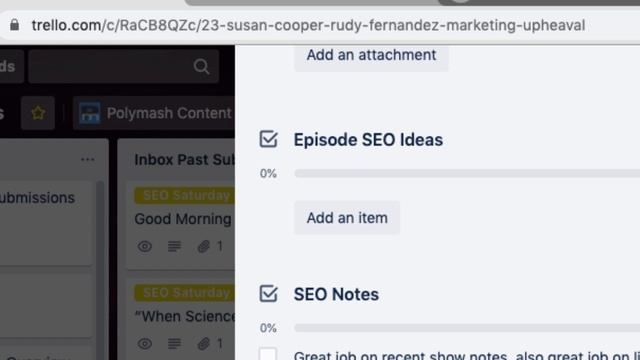Image resolution: width=640 pixels, height=360 pixels.
Task: Open the list options three-dot menu
Action: tap(88, 160)
